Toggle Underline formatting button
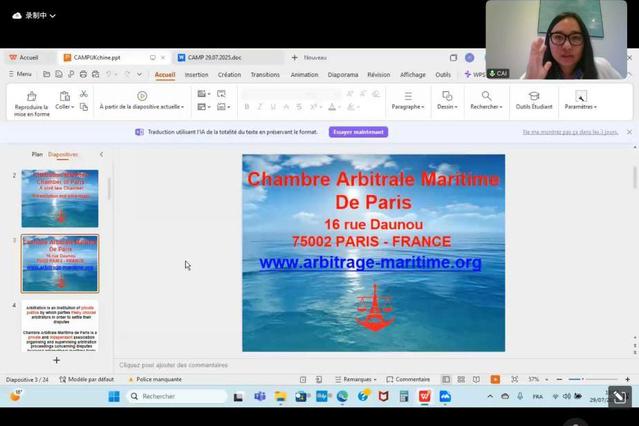Viewport: 639px width, 426px height. point(273,107)
